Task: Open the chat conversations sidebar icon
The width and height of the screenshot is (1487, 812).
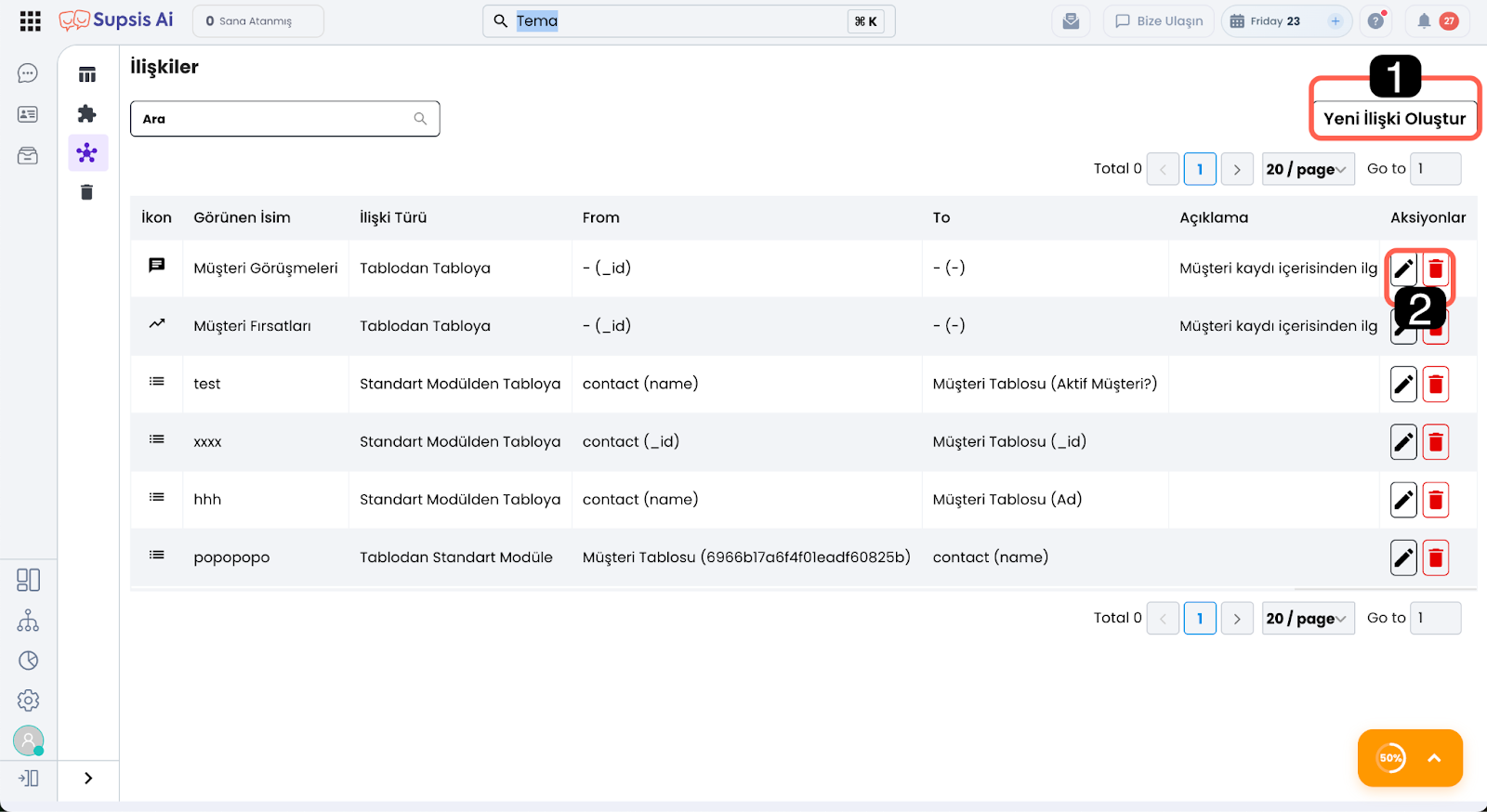Action: click(x=28, y=73)
